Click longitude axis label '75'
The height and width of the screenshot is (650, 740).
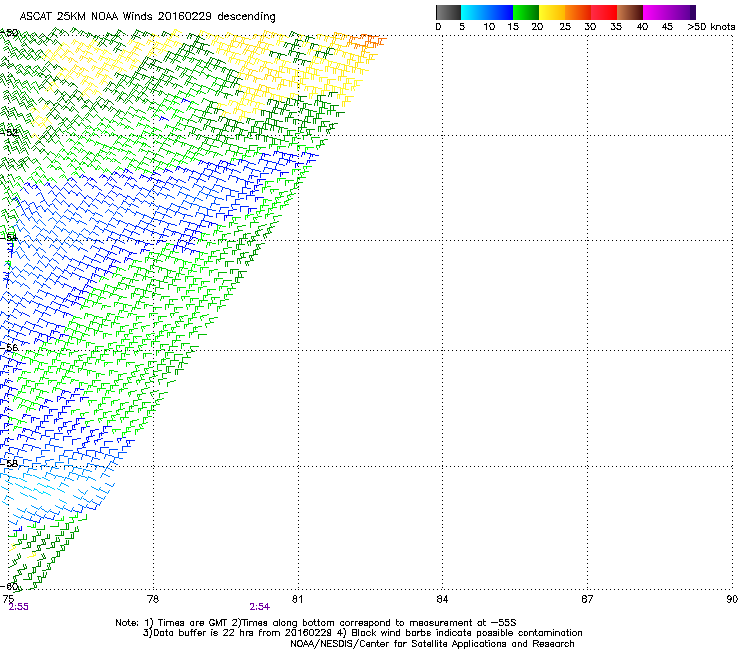click(8, 599)
